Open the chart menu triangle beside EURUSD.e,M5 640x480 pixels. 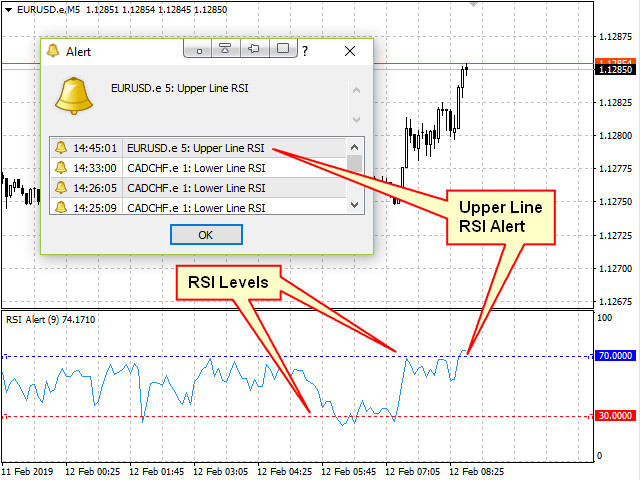(x=9, y=10)
